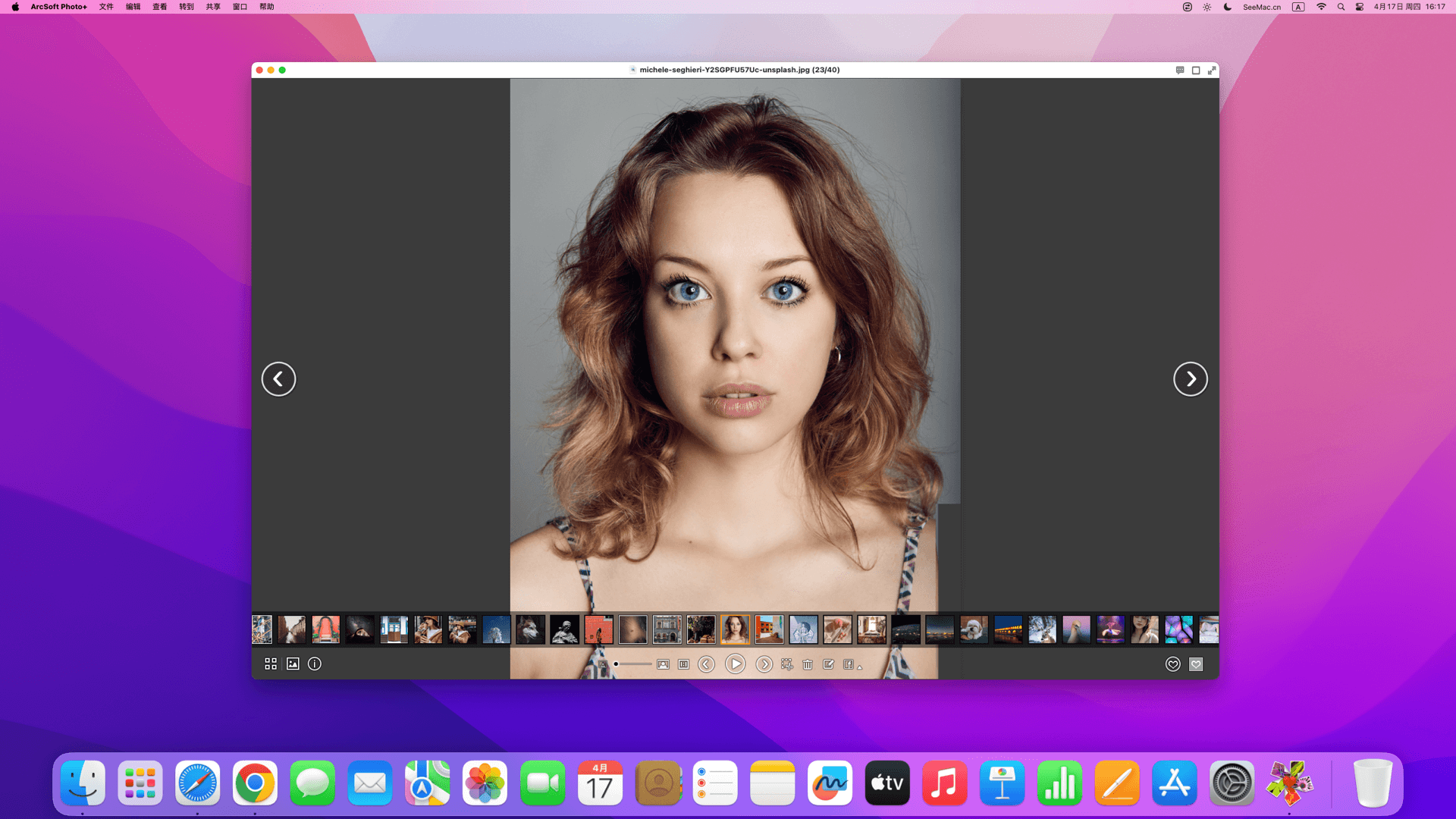The width and height of the screenshot is (1456, 819).
Task: Select the illuminated night bridge thumbnail
Action: tap(1008, 629)
